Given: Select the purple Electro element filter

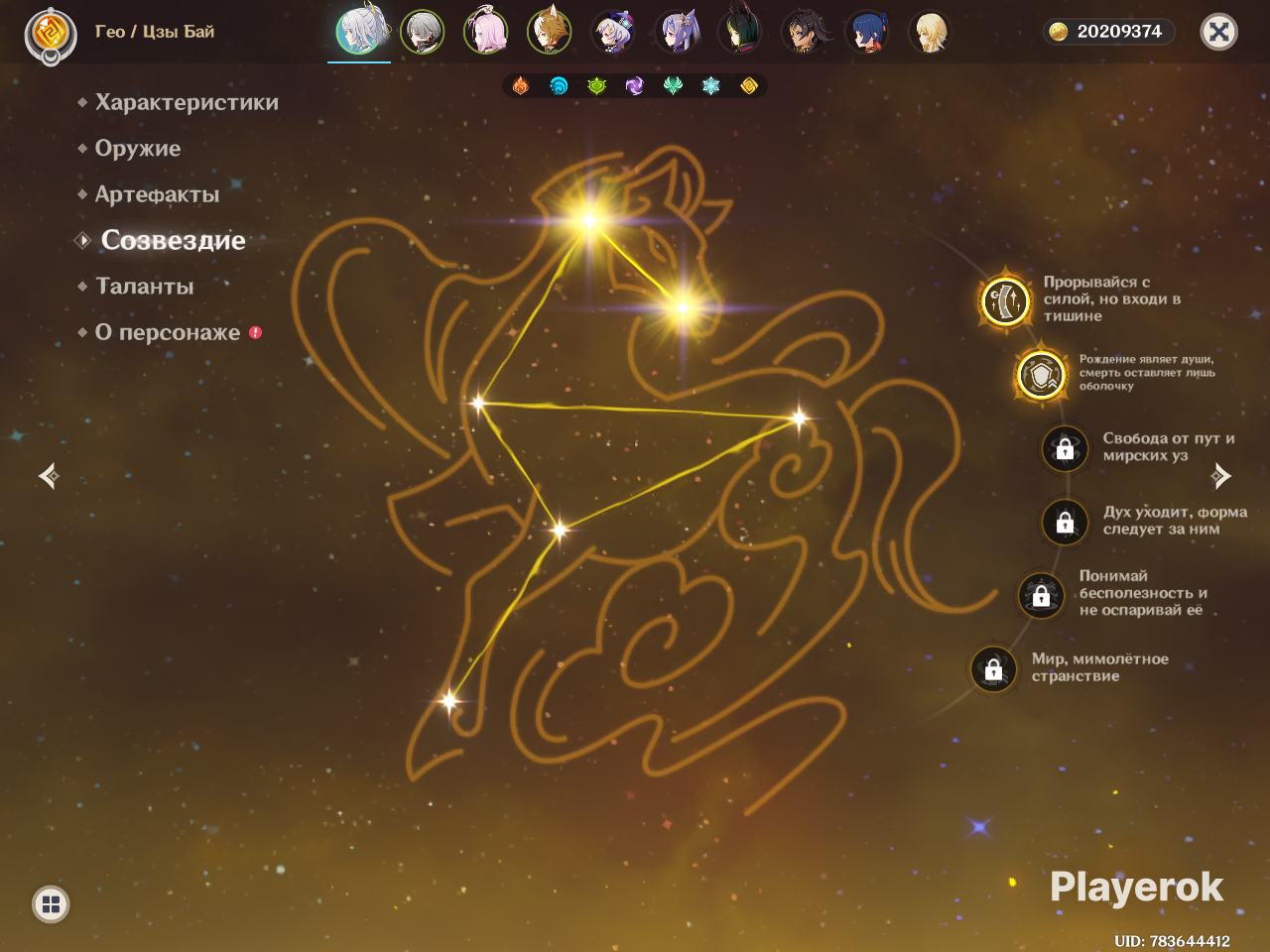Looking at the screenshot, I should (634, 86).
